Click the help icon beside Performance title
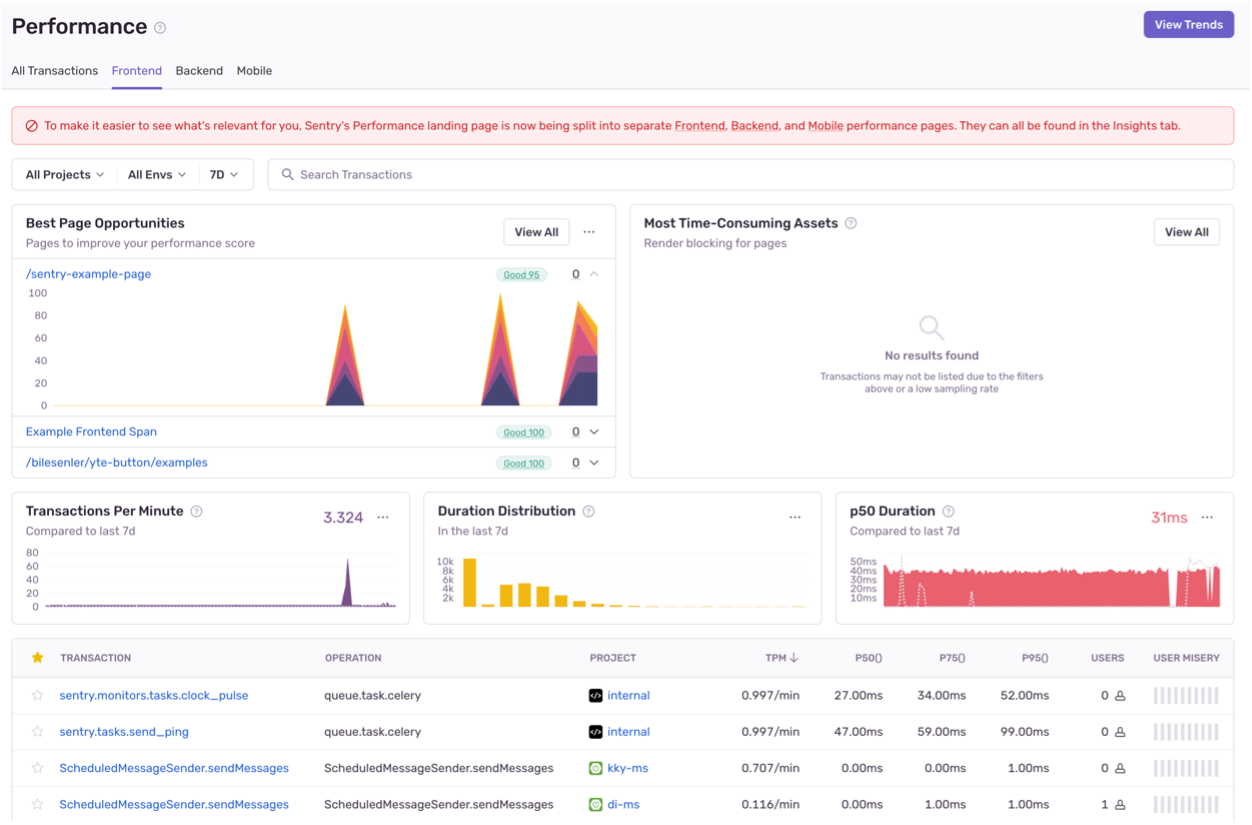Viewport: 1252px width, 825px height. (x=160, y=28)
